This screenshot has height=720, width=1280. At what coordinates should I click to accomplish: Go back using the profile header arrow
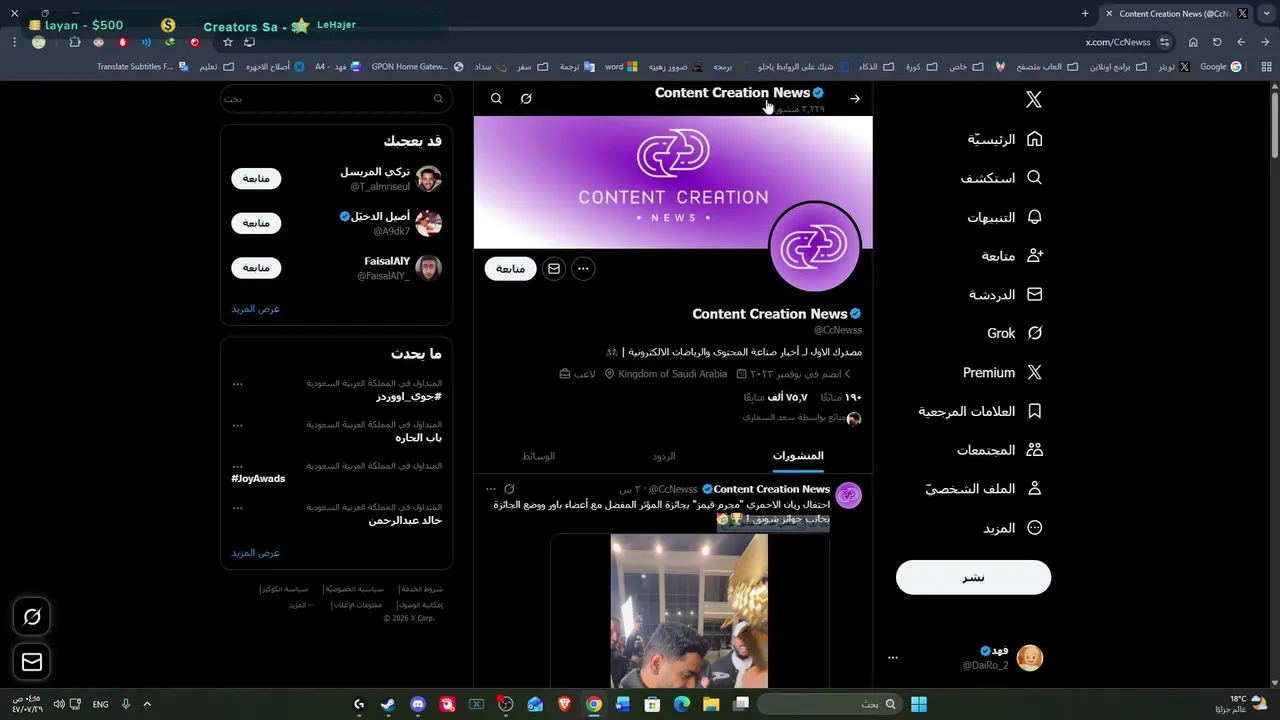[x=855, y=99]
